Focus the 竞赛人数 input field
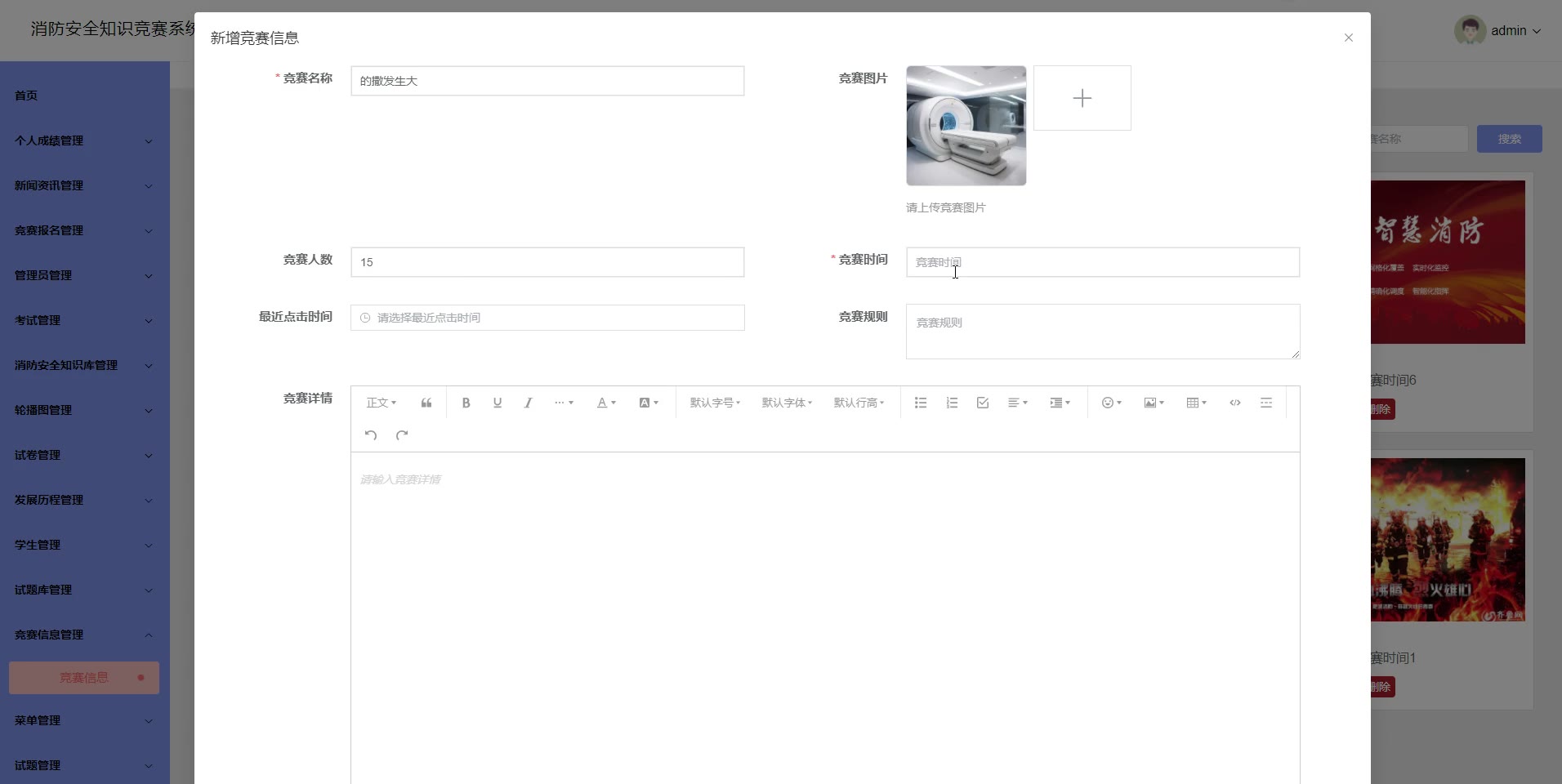This screenshot has width=1562, height=784. 547,262
